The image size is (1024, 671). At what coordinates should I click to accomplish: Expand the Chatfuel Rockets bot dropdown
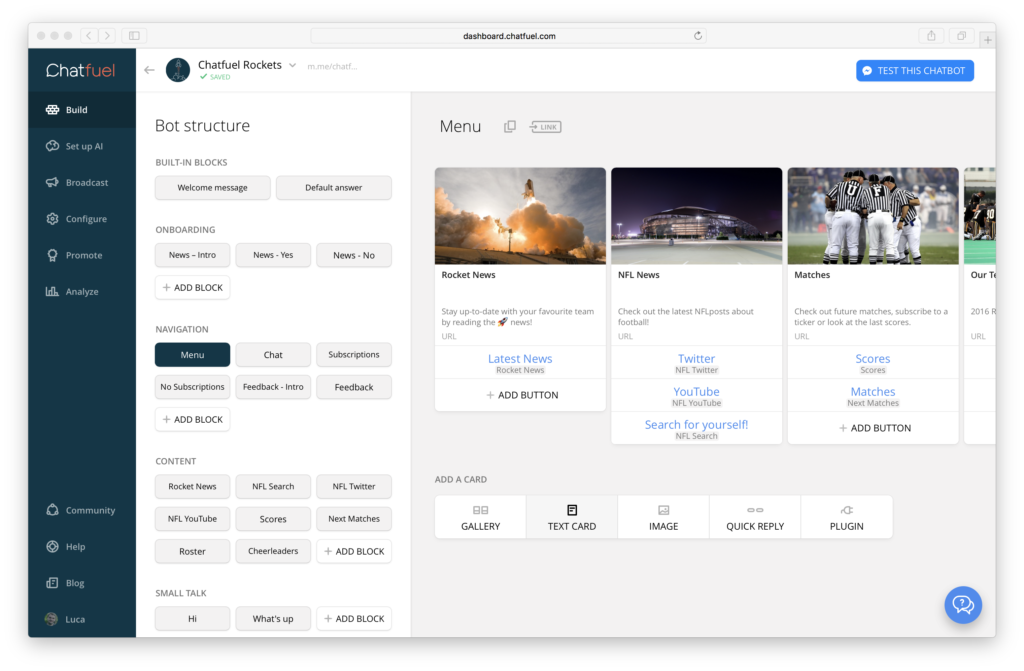[x=293, y=65]
